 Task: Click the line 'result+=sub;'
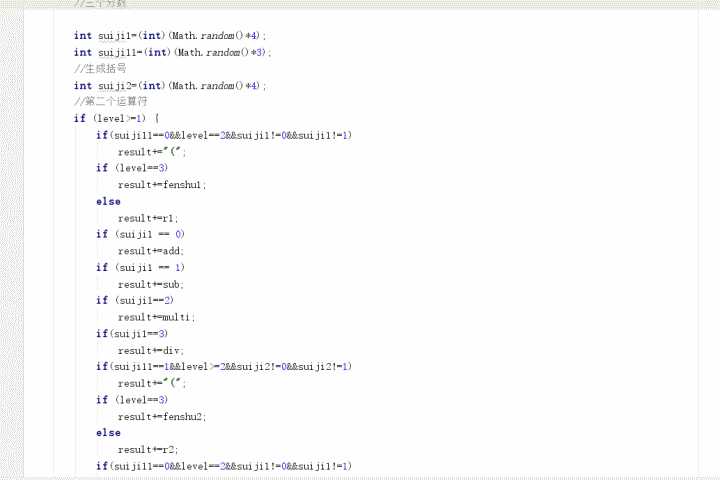[x=151, y=284]
